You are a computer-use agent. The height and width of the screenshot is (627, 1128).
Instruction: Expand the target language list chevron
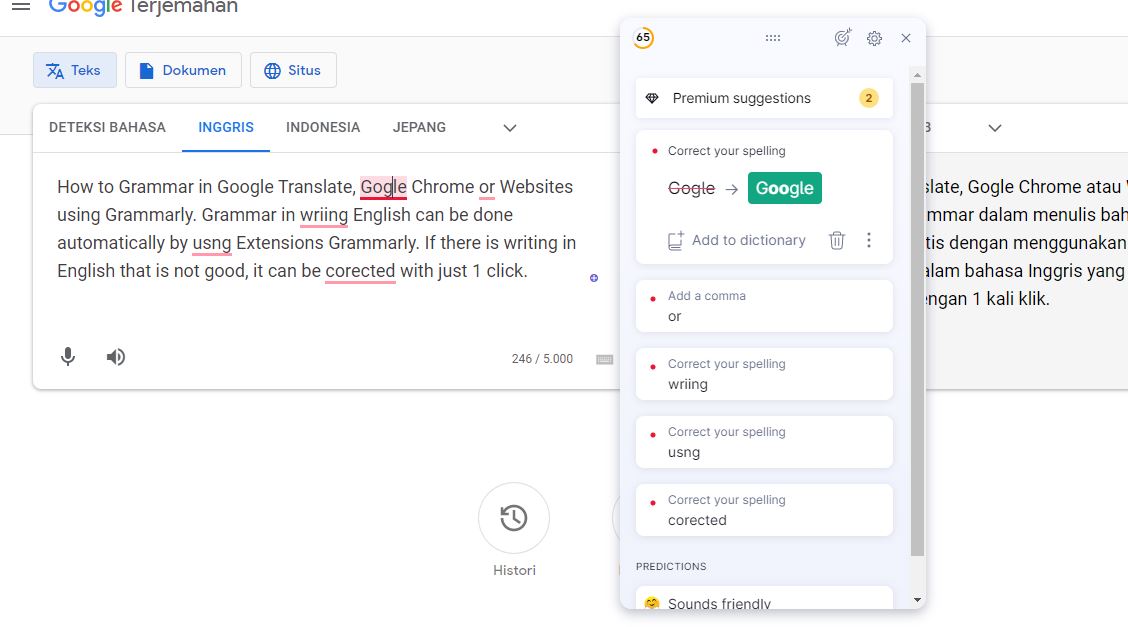pos(995,128)
